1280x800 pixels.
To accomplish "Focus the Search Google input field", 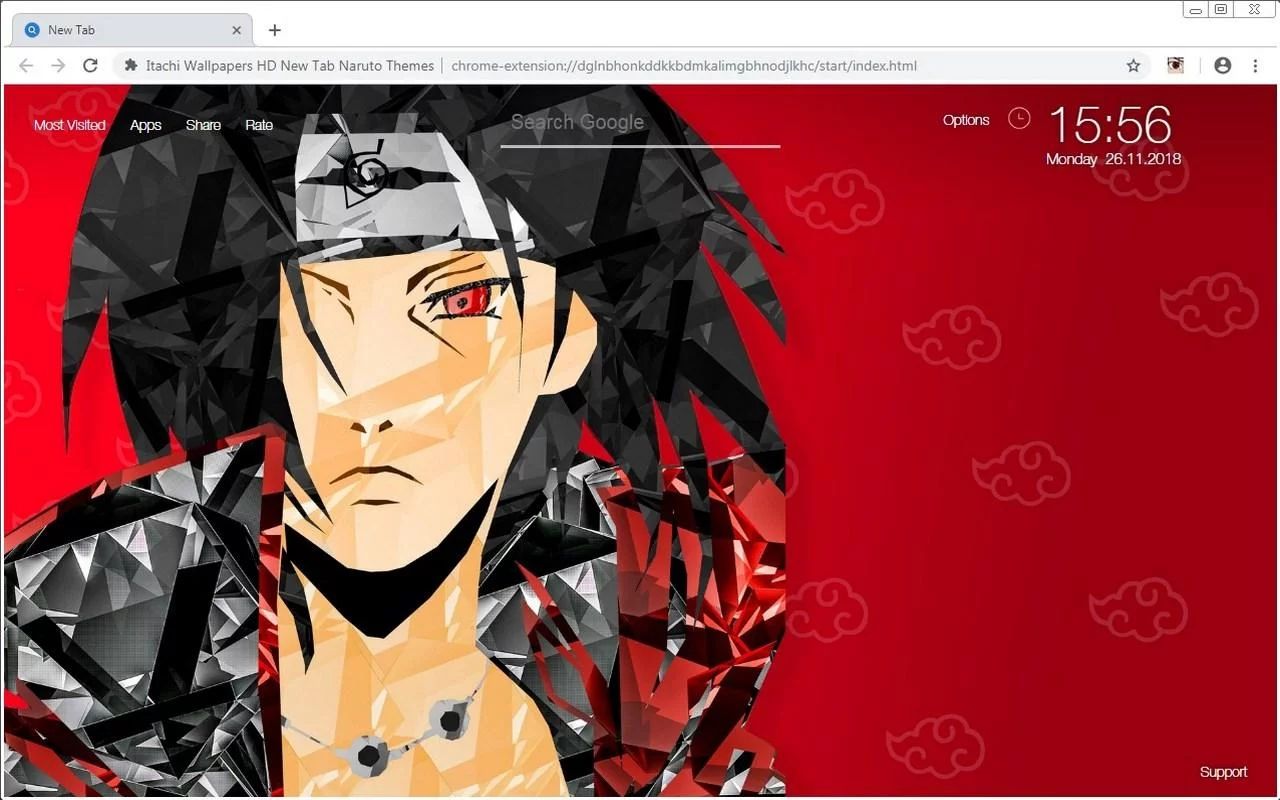I will click(640, 124).
